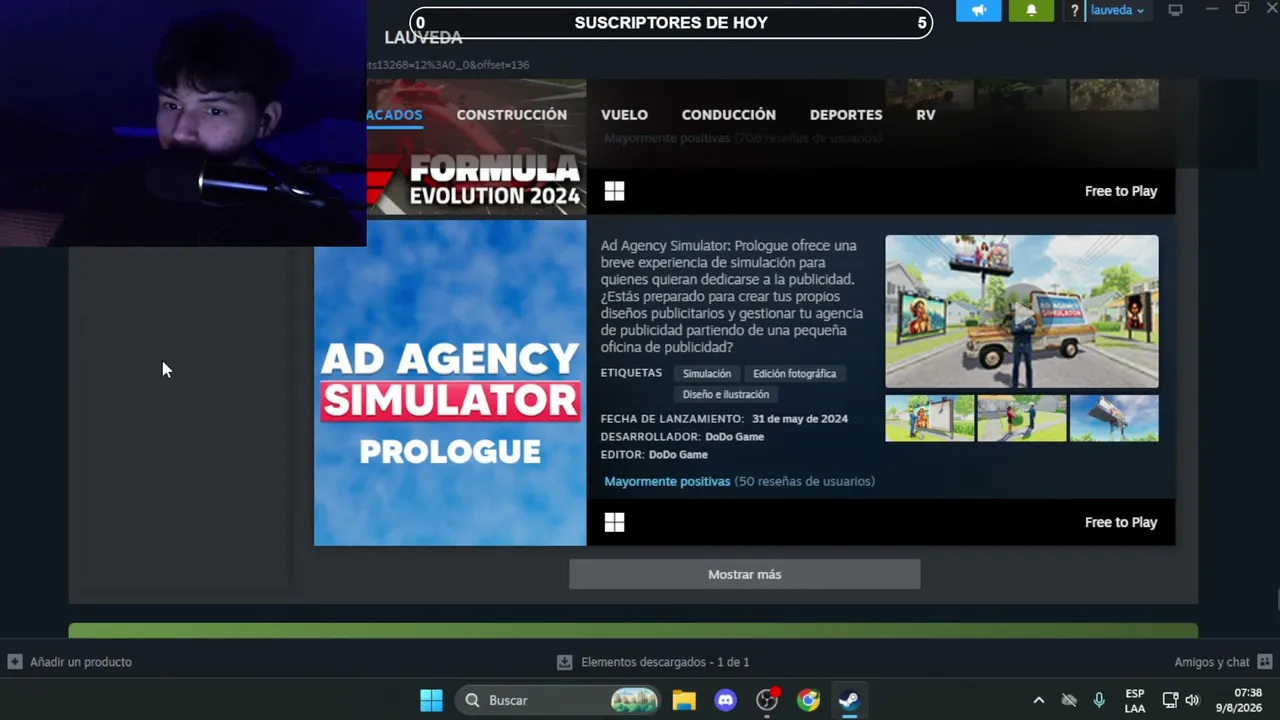Open File Explorer from the taskbar
Viewport: 1280px width, 720px height.
pos(684,700)
